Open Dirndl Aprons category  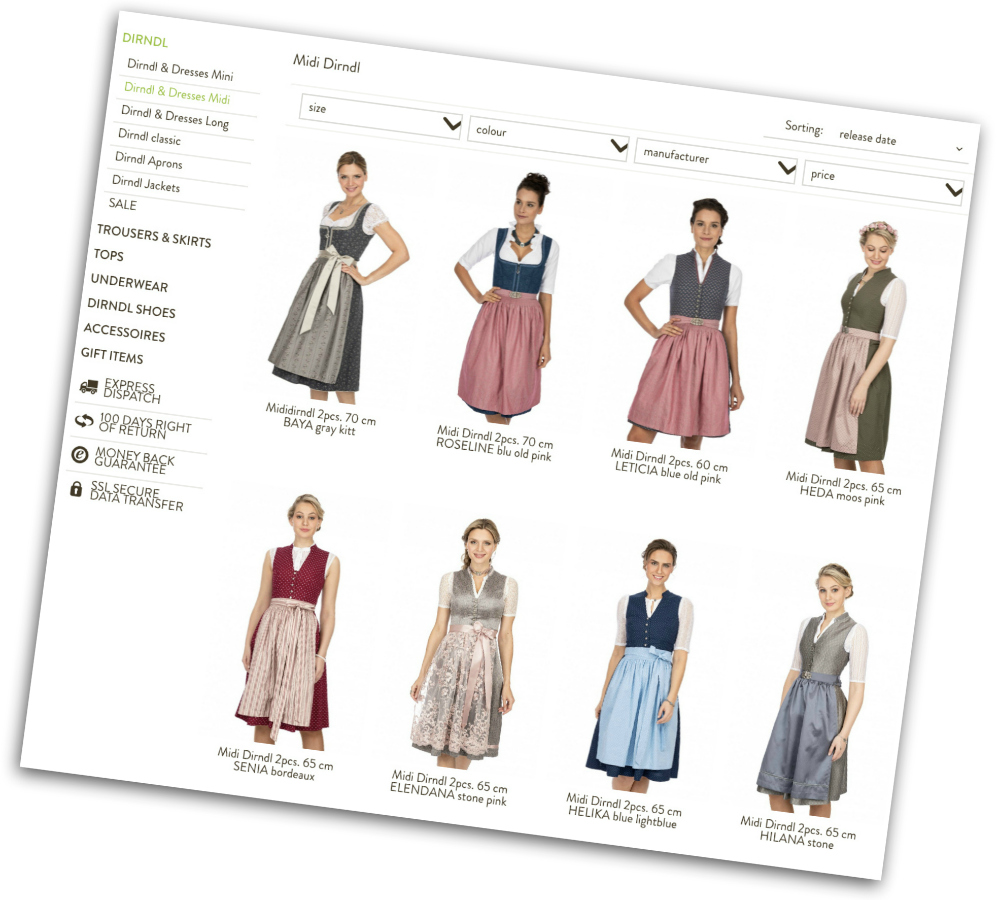coord(149,160)
